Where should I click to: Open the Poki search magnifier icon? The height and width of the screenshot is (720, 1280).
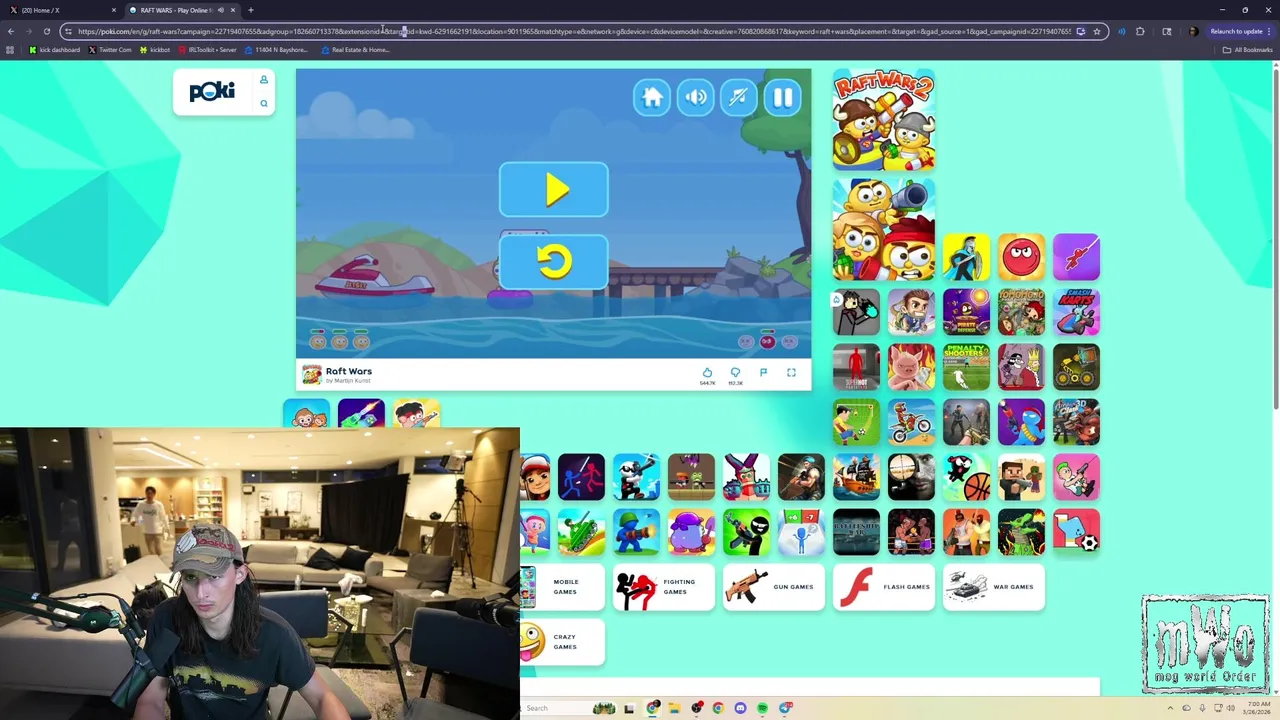click(x=264, y=103)
